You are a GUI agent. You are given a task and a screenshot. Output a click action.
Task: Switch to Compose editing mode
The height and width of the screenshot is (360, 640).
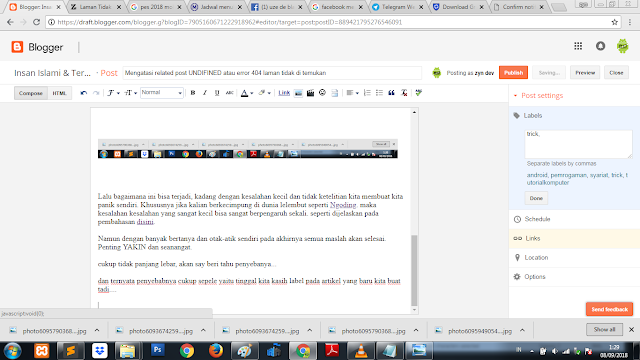pyautogui.click(x=31, y=93)
